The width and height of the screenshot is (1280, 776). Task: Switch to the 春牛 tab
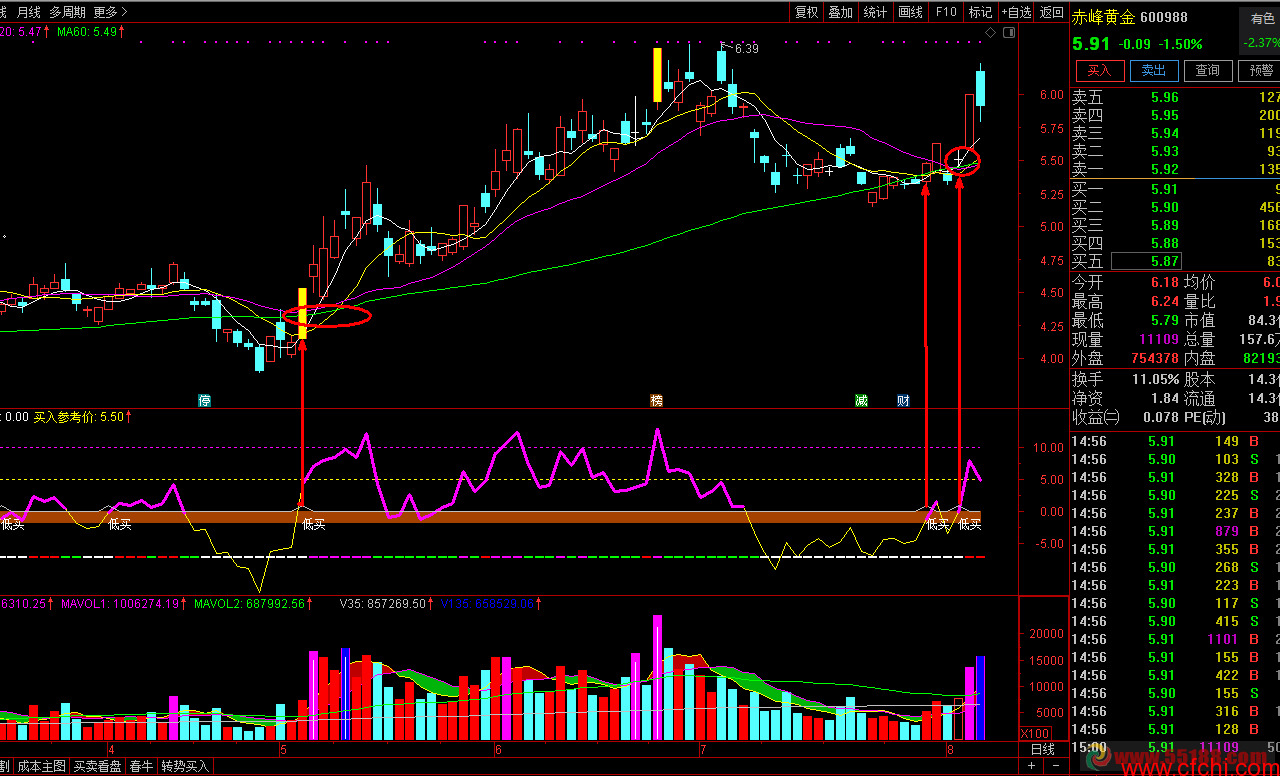(x=142, y=766)
